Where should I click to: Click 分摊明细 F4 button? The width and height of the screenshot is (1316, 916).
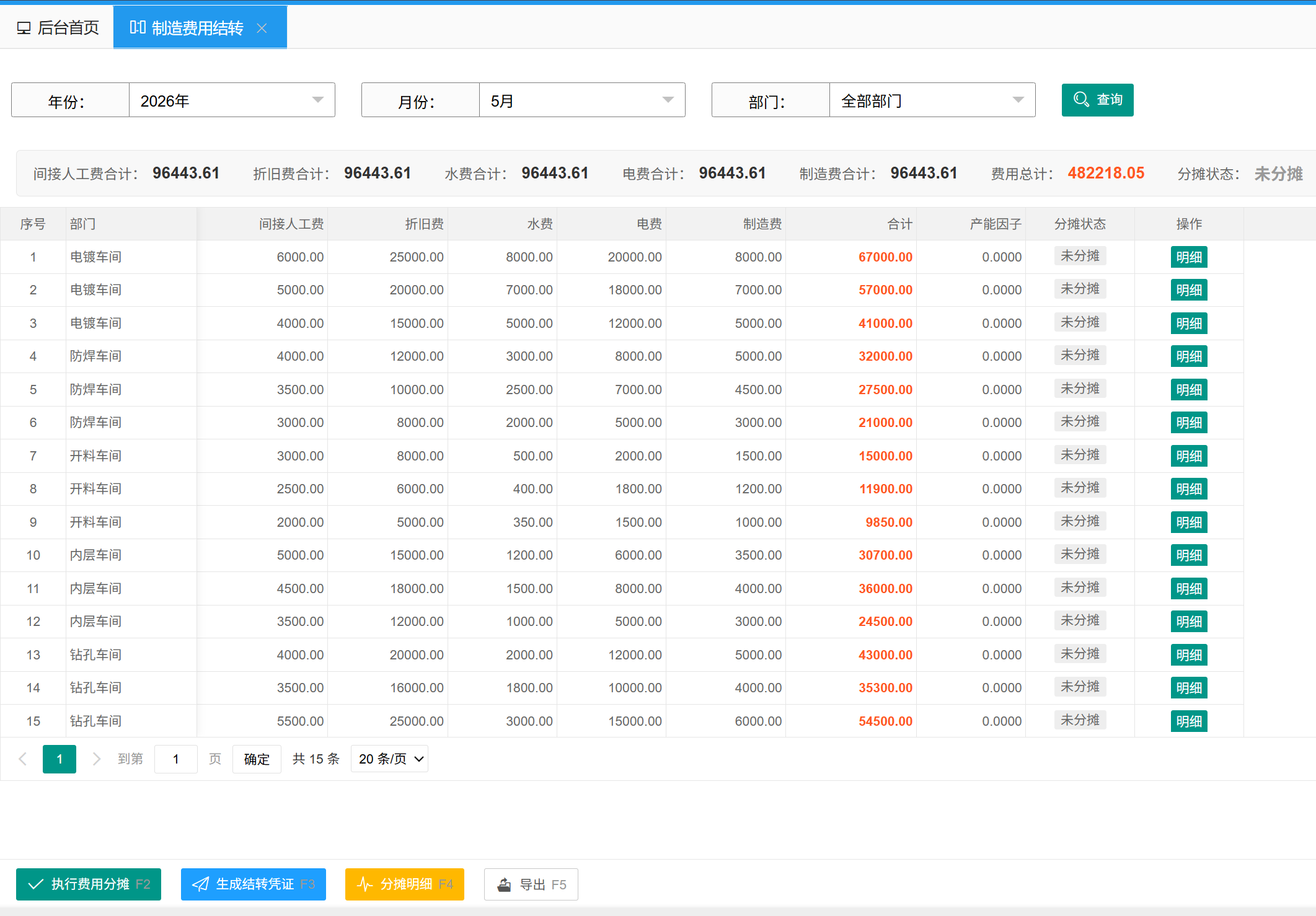405,884
